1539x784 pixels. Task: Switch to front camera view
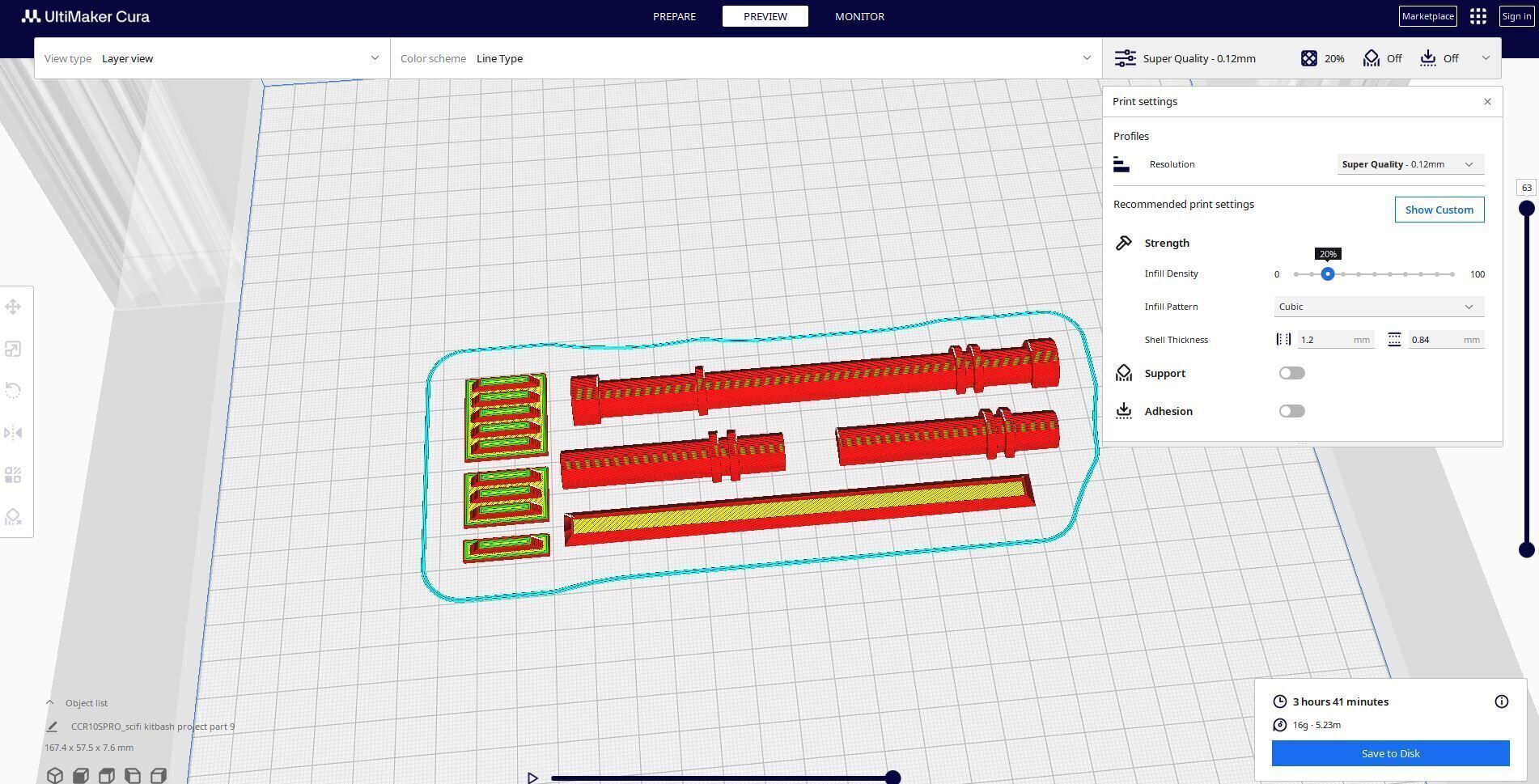pos(81,775)
